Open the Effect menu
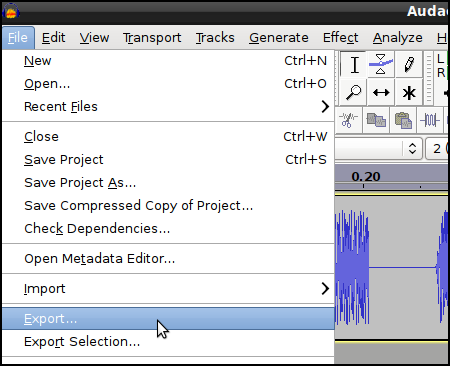Image resolution: width=450 pixels, height=366 pixels. tap(340, 38)
